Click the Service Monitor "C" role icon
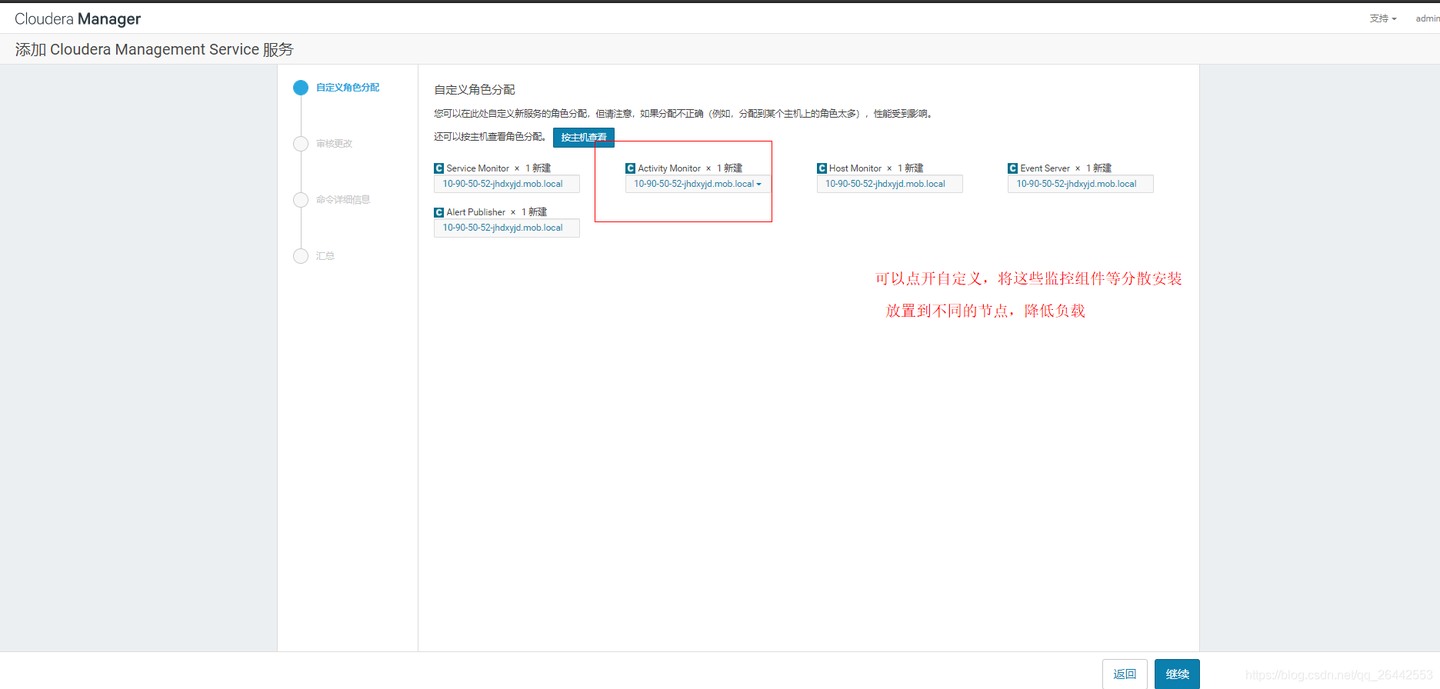The height and width of the screenshot is (689, 1440). tap(437, 169)
